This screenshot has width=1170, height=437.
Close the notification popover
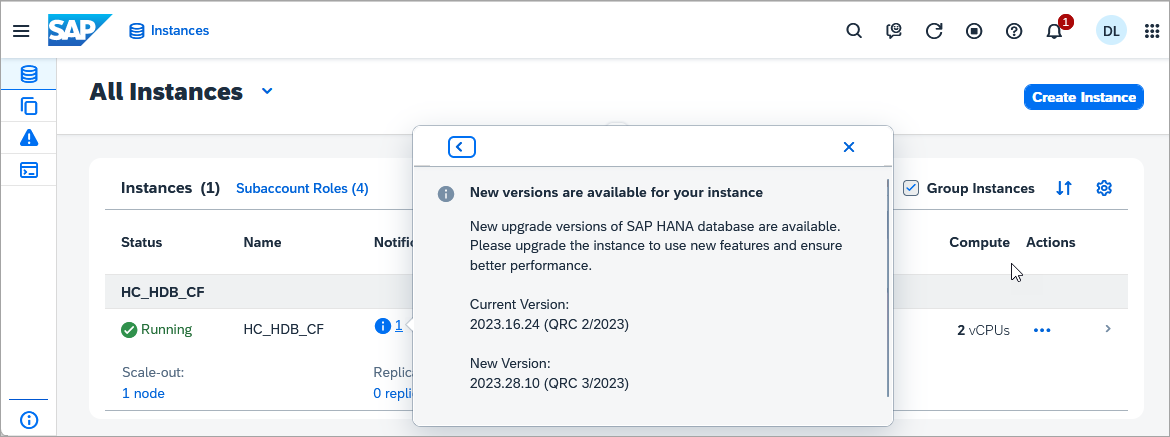pos(848,147)
